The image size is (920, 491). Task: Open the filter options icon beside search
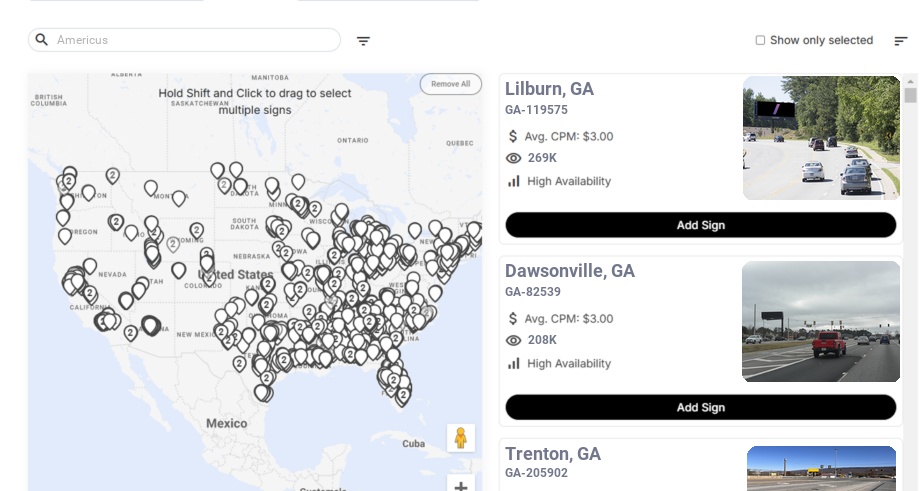363,41
